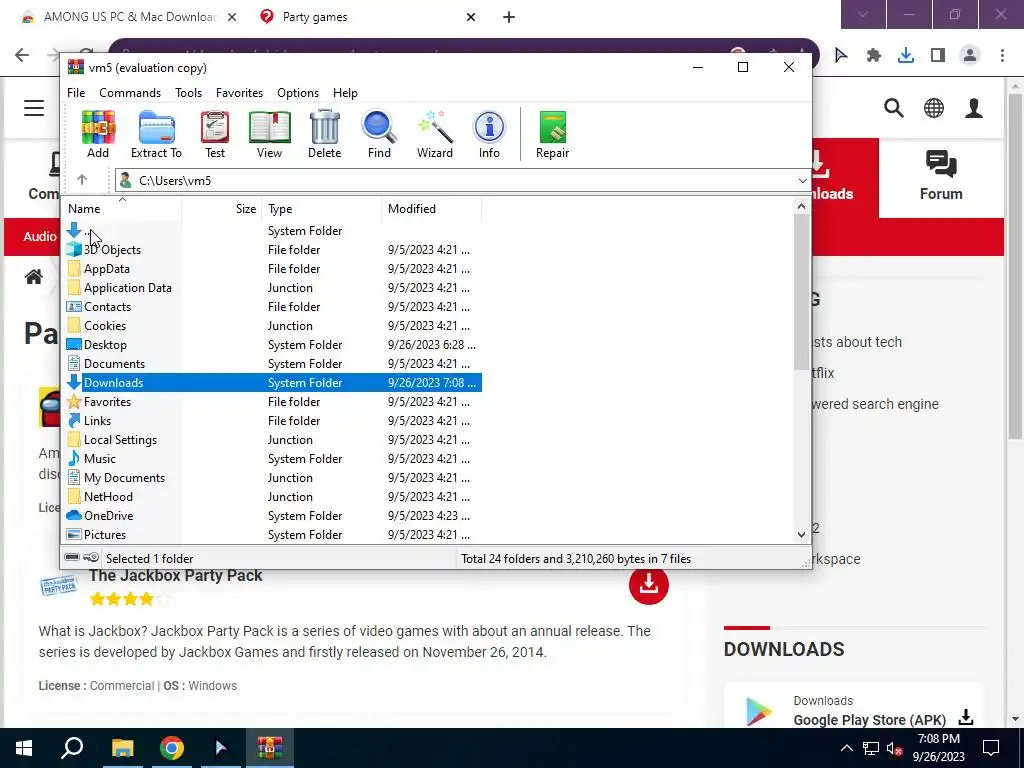
Task: Select the Music folder row
Action: tap(272, 458)
